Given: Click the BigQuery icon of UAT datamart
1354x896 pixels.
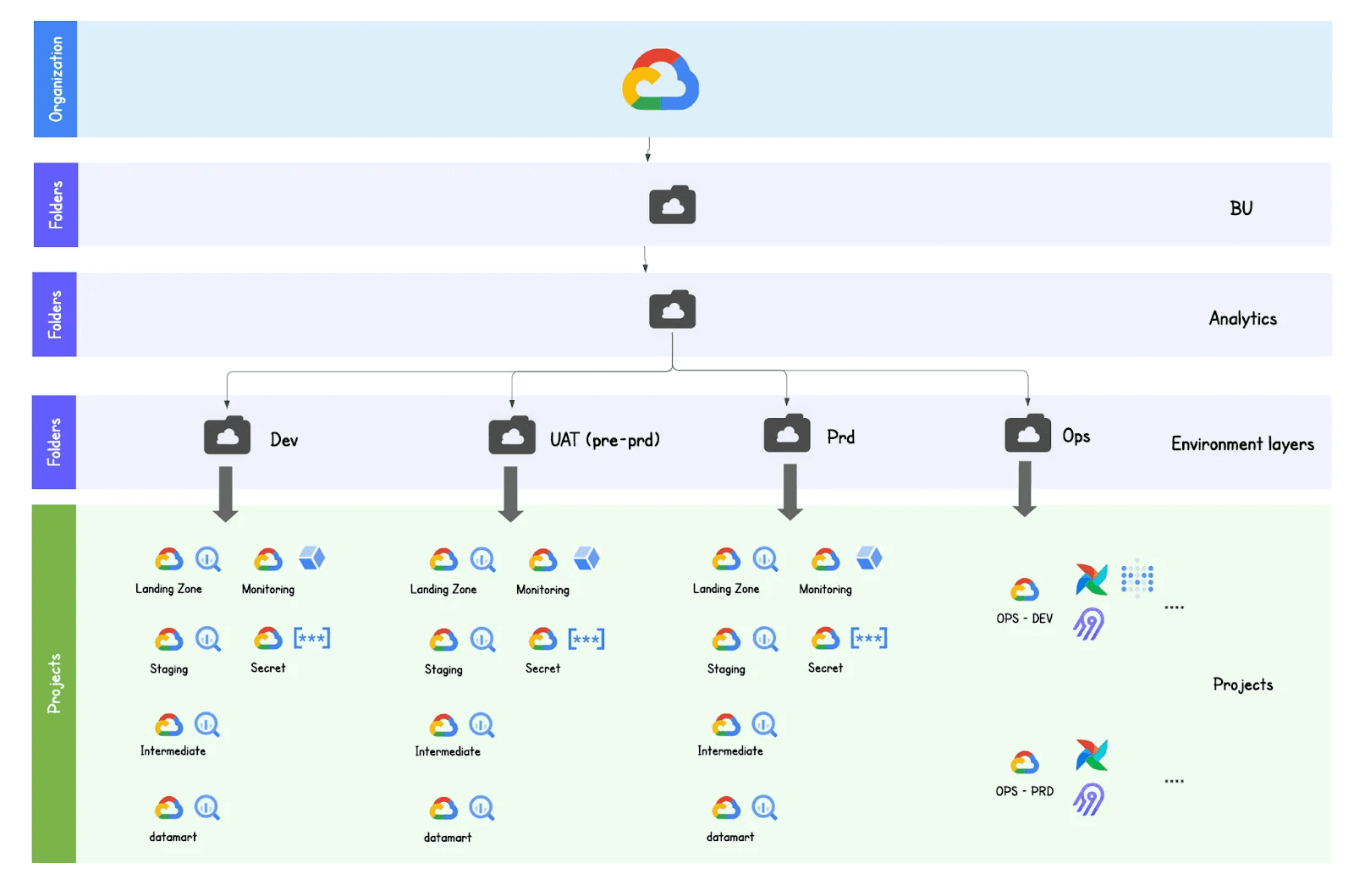Looking at the screenshot, I should [482, 809].
